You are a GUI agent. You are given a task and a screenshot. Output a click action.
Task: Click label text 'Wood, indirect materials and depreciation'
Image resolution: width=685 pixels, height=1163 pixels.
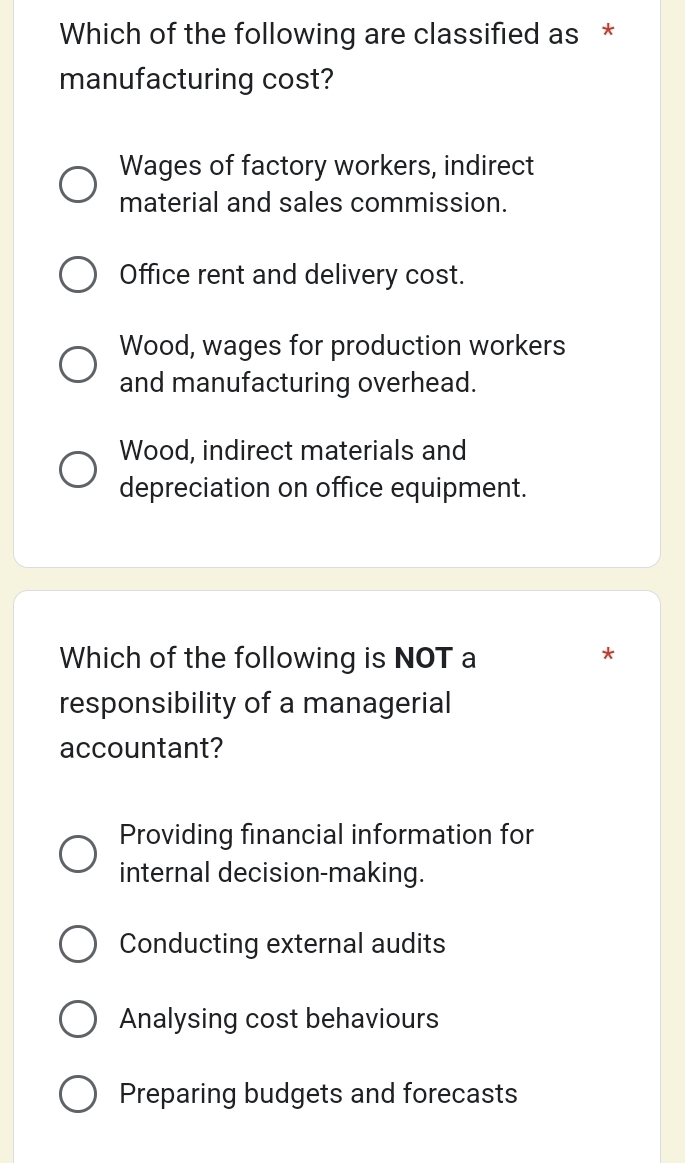click(x=323, y=470)
